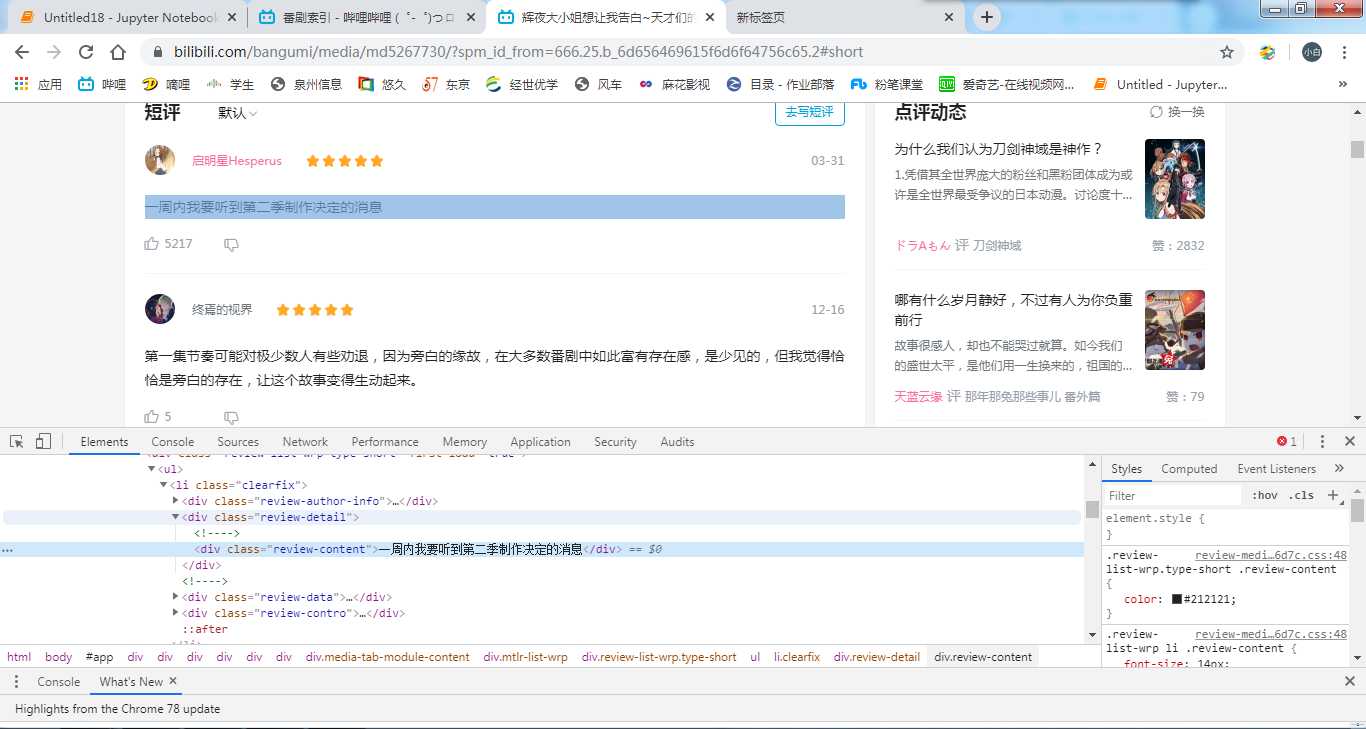Image resolution: width=1366 pixels, height=729 pixels.
Task: Toggle the .cls class editor
Action: point(1301,495)
